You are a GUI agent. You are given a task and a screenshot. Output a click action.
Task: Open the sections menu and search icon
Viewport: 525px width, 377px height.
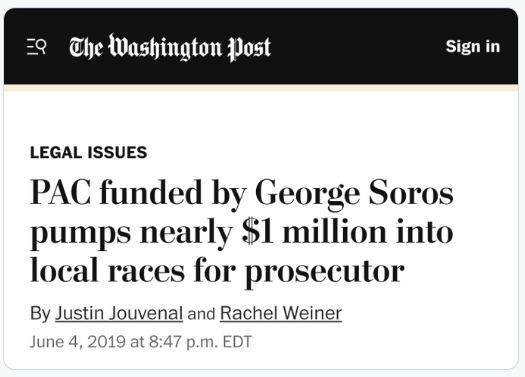tap(36, 47)
